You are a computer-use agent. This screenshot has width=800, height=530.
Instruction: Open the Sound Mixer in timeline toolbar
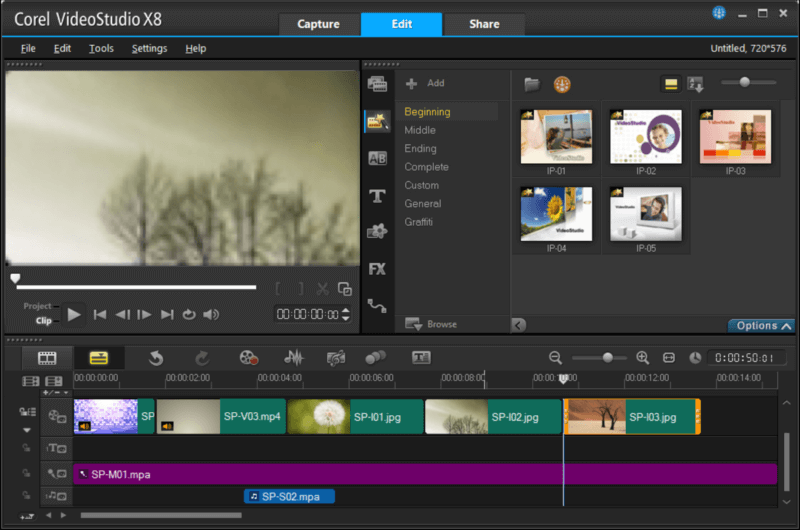click(294, 357)
